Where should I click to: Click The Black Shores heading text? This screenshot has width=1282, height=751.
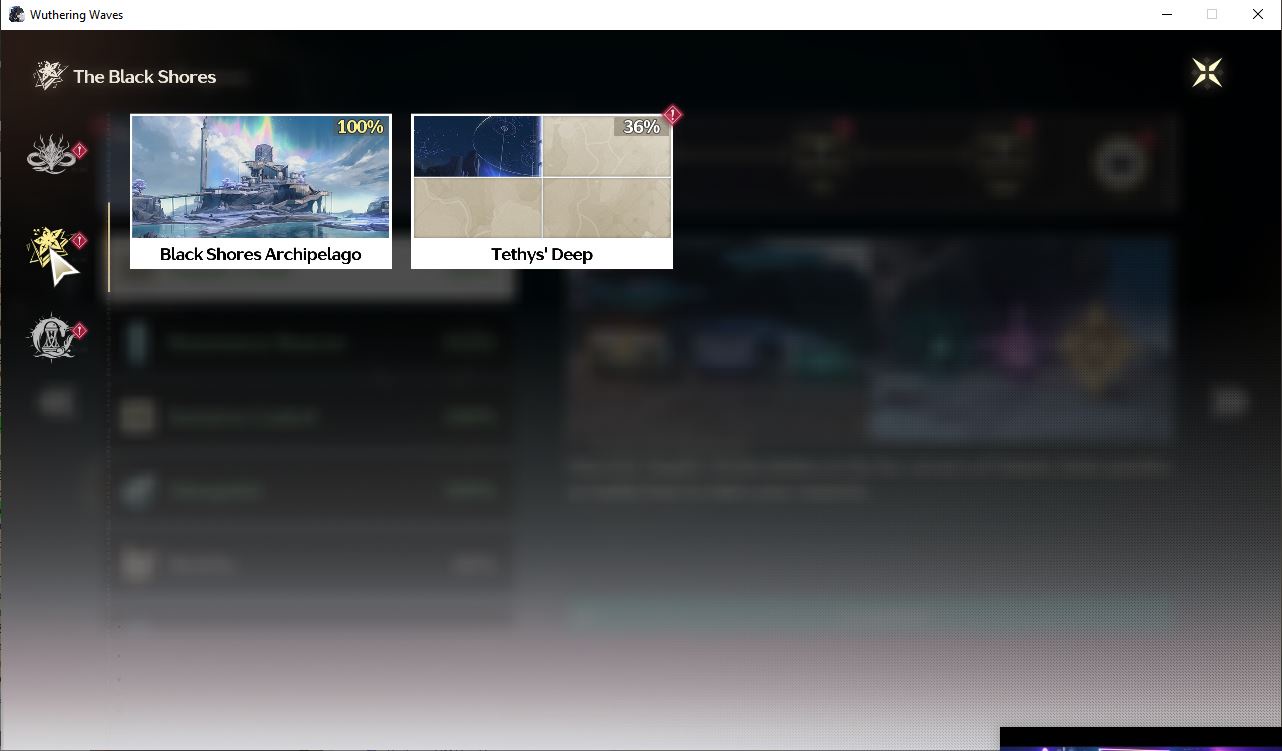click(x=145, y=76)
